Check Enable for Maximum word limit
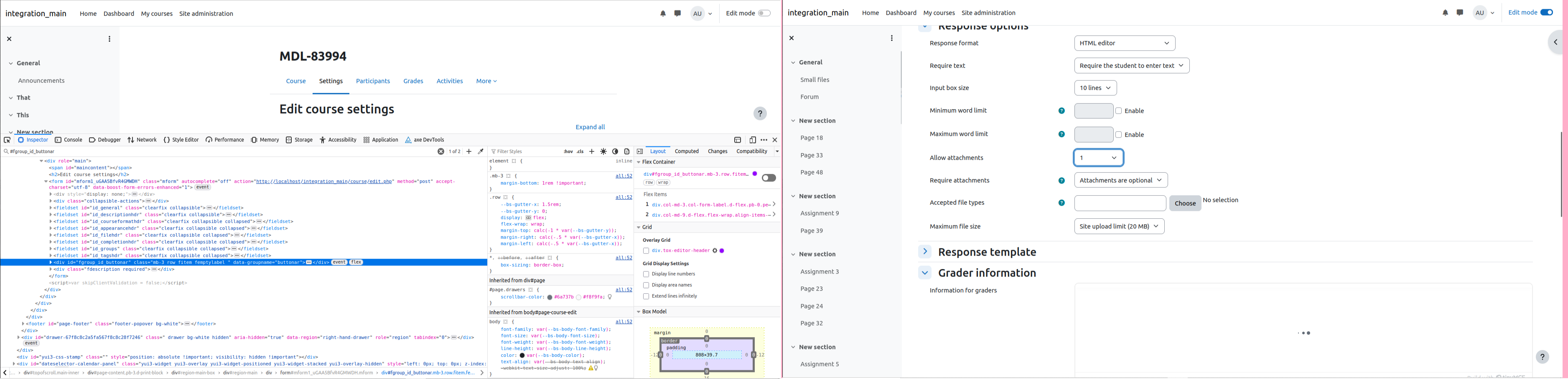1568x379 pixels. click(x=1119, y=135)
